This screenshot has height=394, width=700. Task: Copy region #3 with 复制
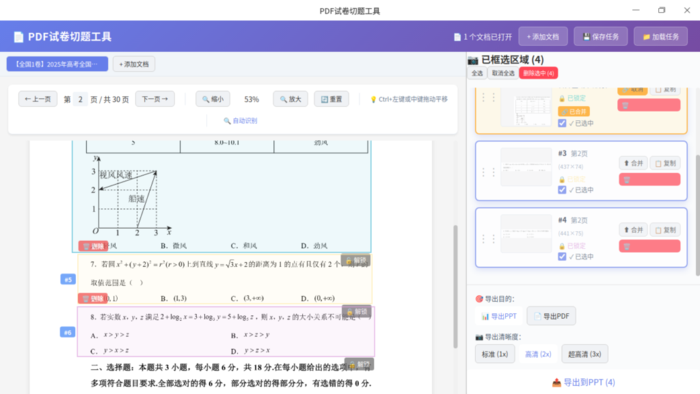(x=665, y=163)
